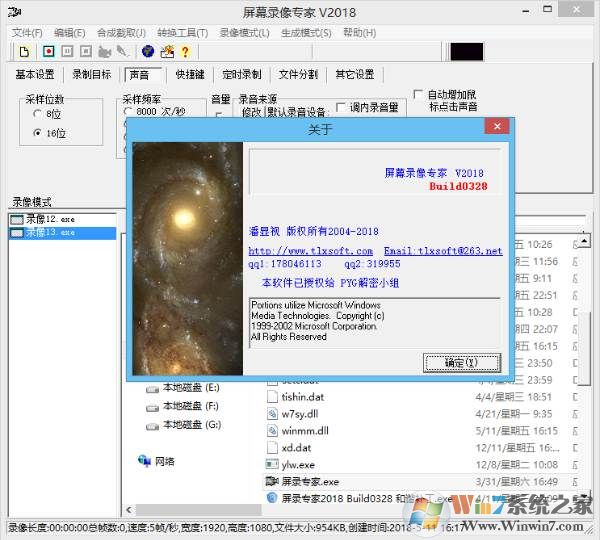The height and width of the screenshot is (540, 600).
Task: Open the 录像模式(L) menu
Action: point(245,33)
